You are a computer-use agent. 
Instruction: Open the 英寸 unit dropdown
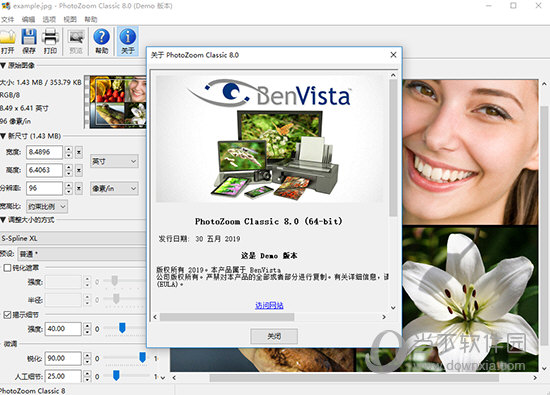point(114,161)
